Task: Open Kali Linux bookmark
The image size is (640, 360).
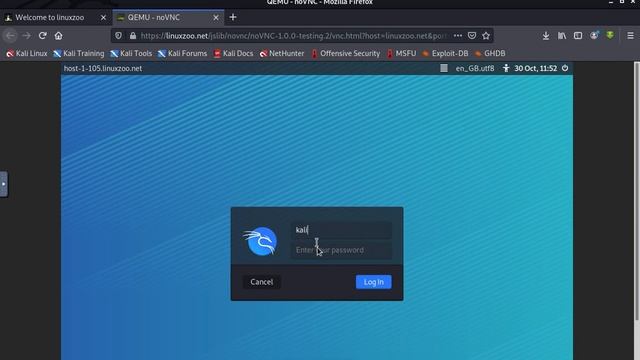Action: tap(27, 53)
